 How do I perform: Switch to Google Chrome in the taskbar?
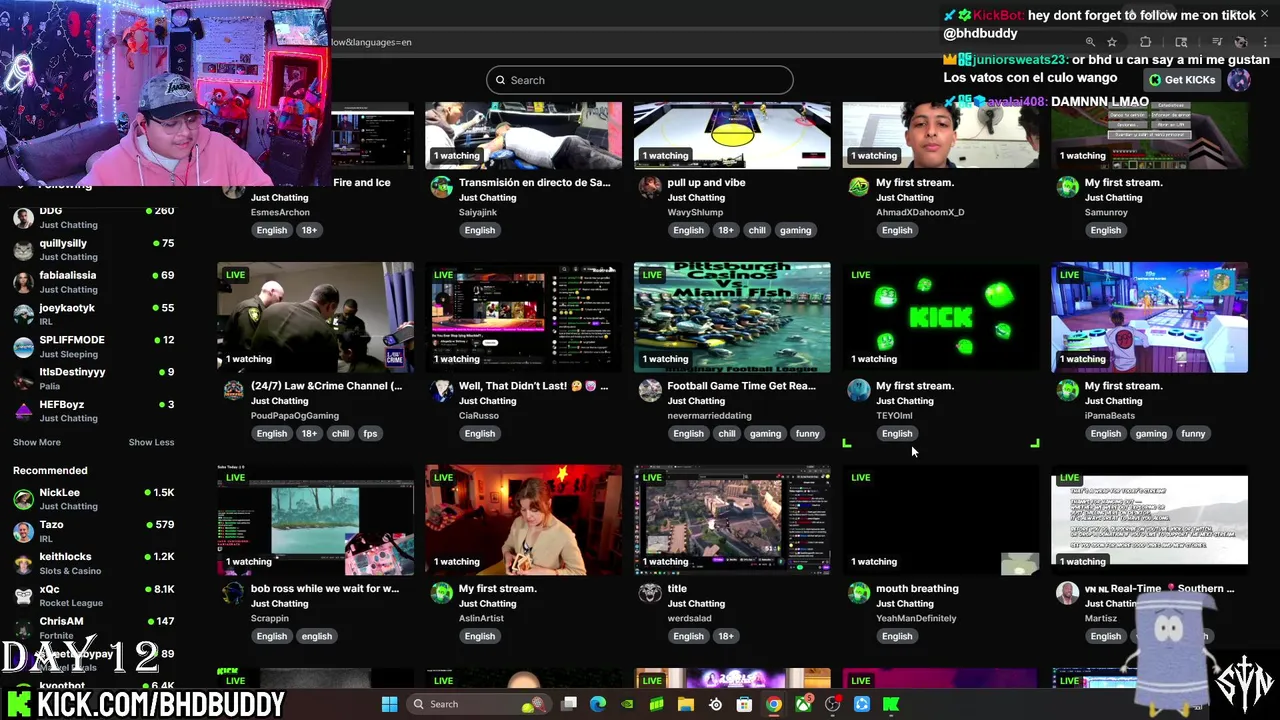pyautogui.click(x=773, y=704)
